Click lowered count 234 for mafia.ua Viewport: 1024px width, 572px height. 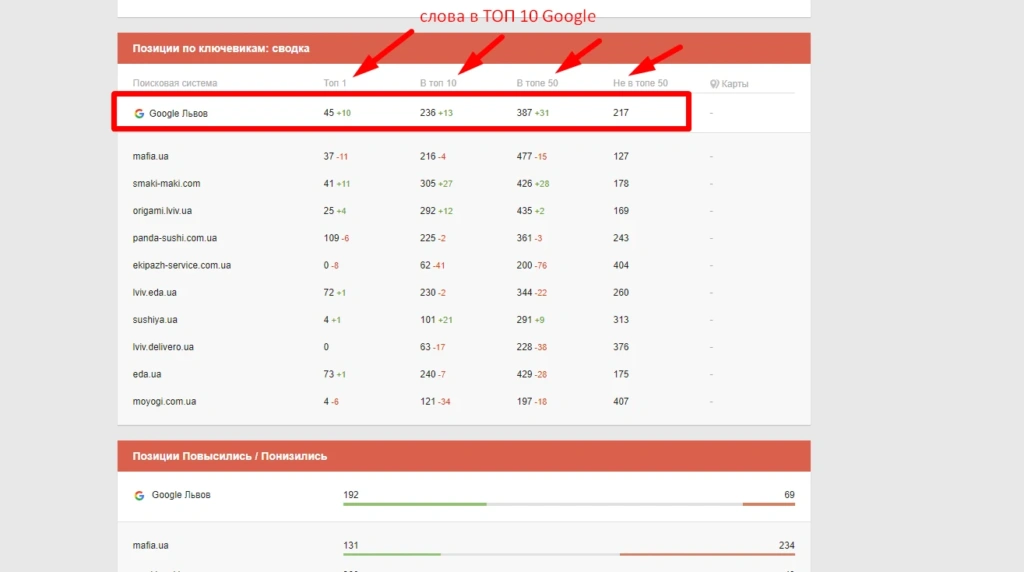pyautogui.click(x=787, y=545)
